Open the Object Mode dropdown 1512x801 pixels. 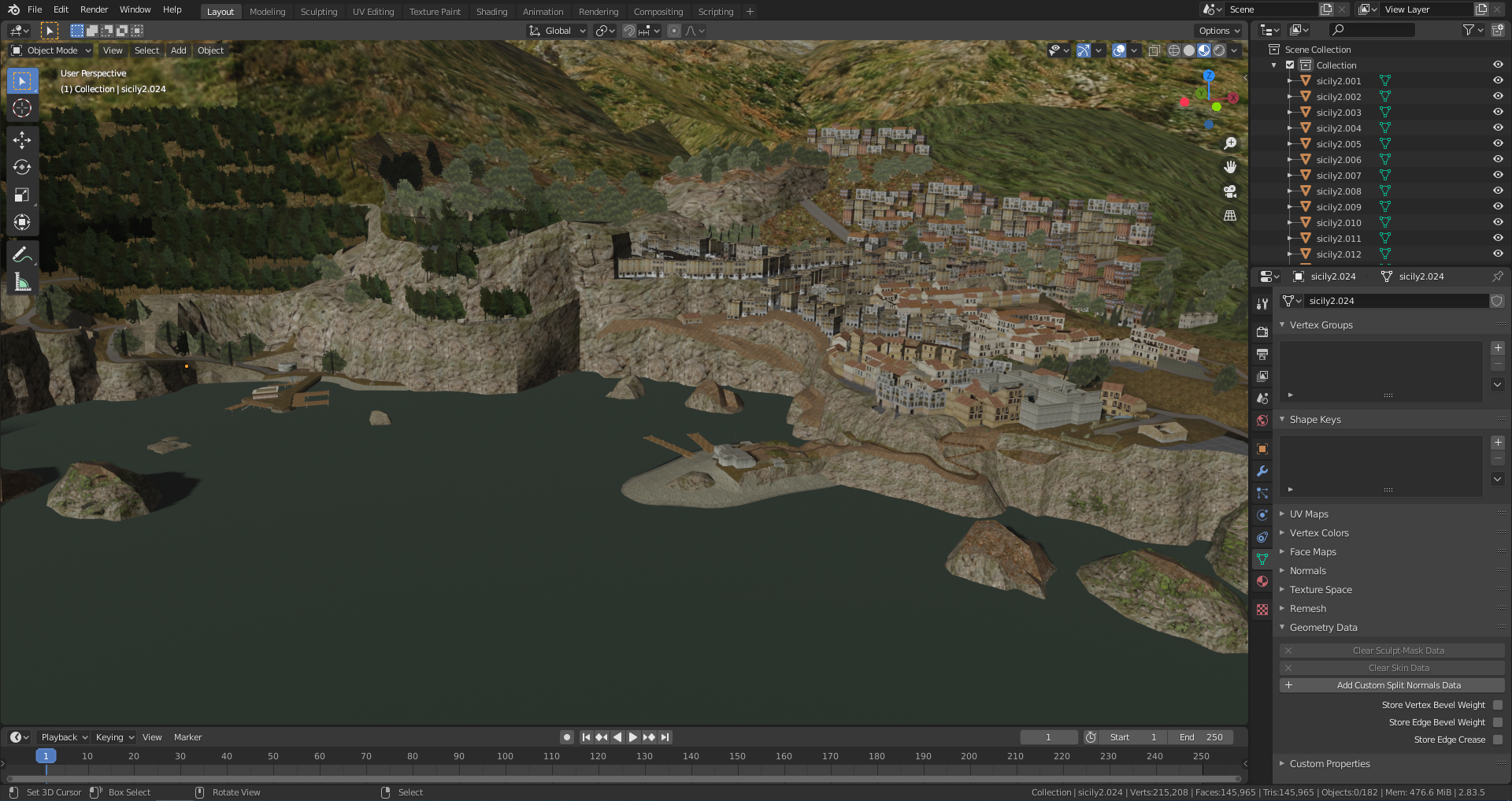coord(52,50)
